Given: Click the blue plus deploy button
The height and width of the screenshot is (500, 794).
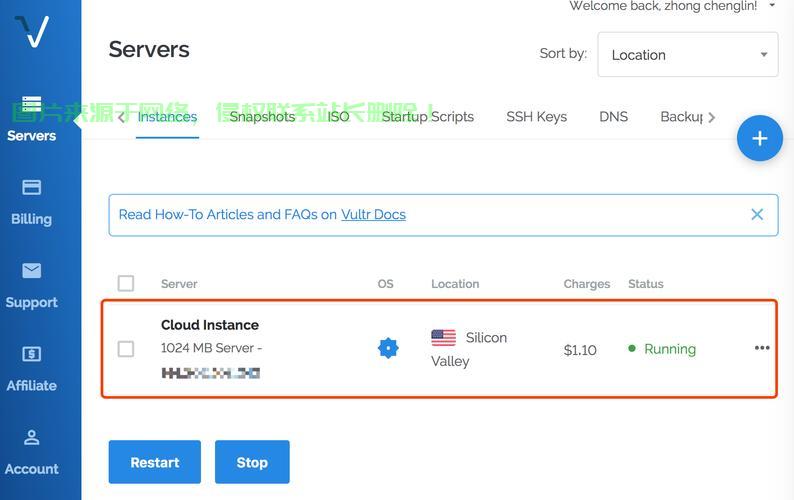Looking at the screenshot, I should 759,138.
